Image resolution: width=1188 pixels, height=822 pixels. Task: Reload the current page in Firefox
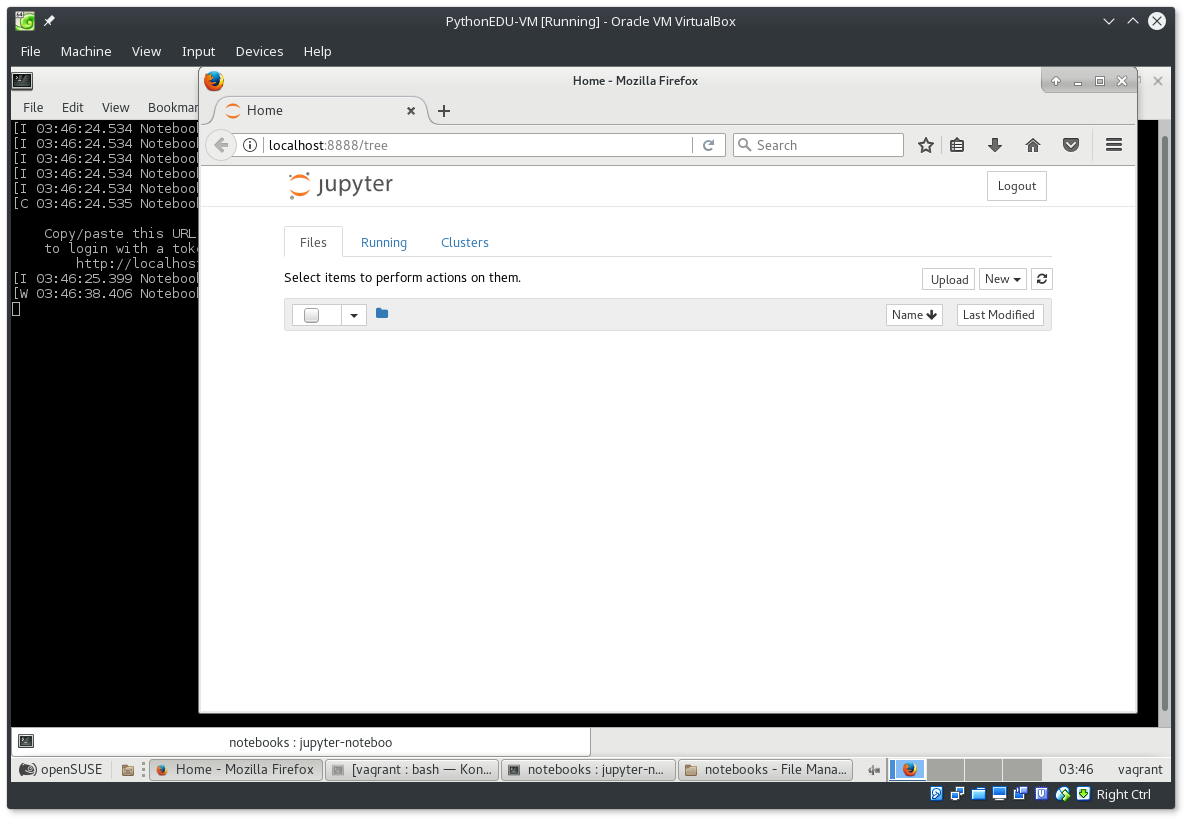pos(708,145)
